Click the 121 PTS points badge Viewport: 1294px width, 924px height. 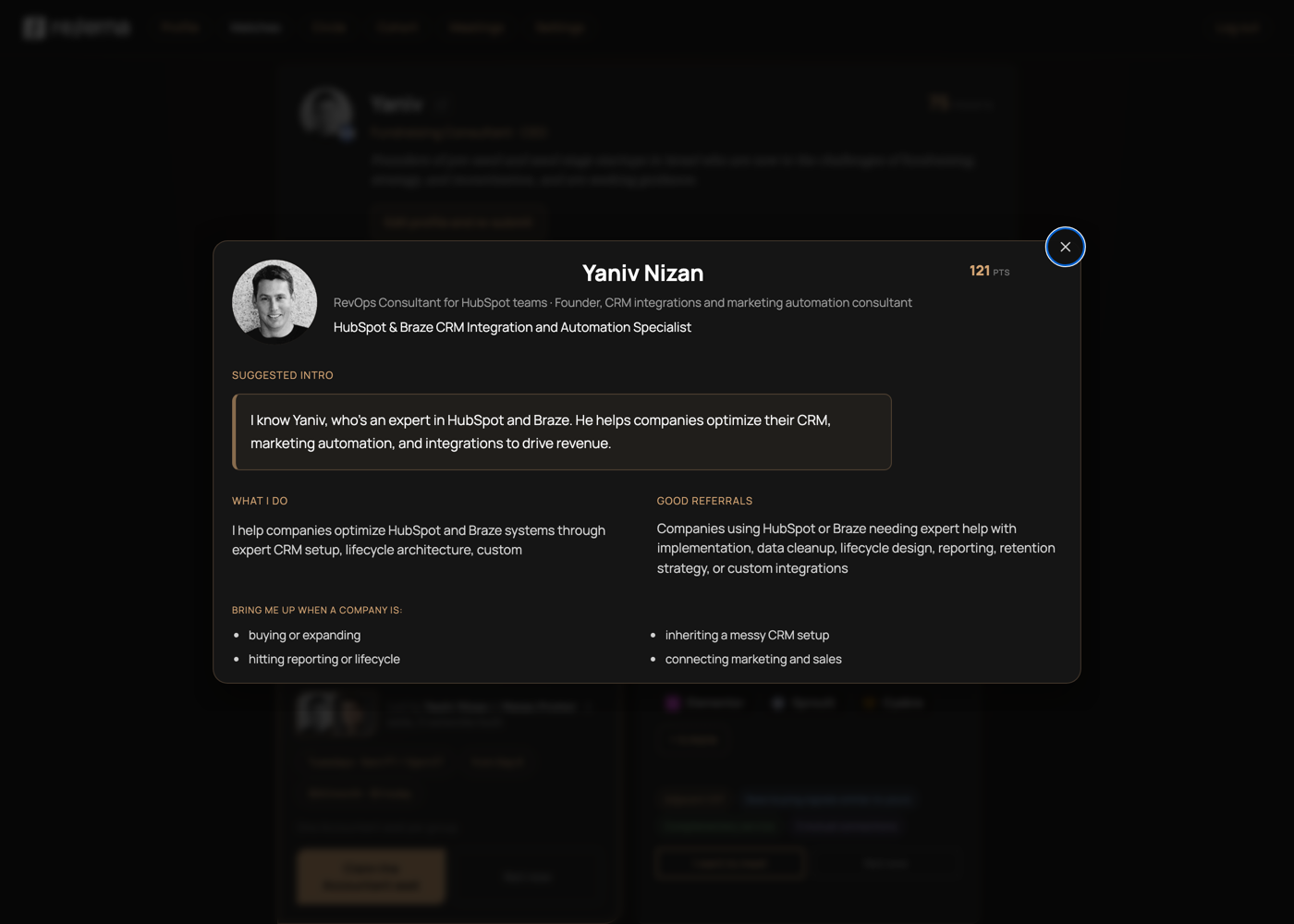pos(989,271)
